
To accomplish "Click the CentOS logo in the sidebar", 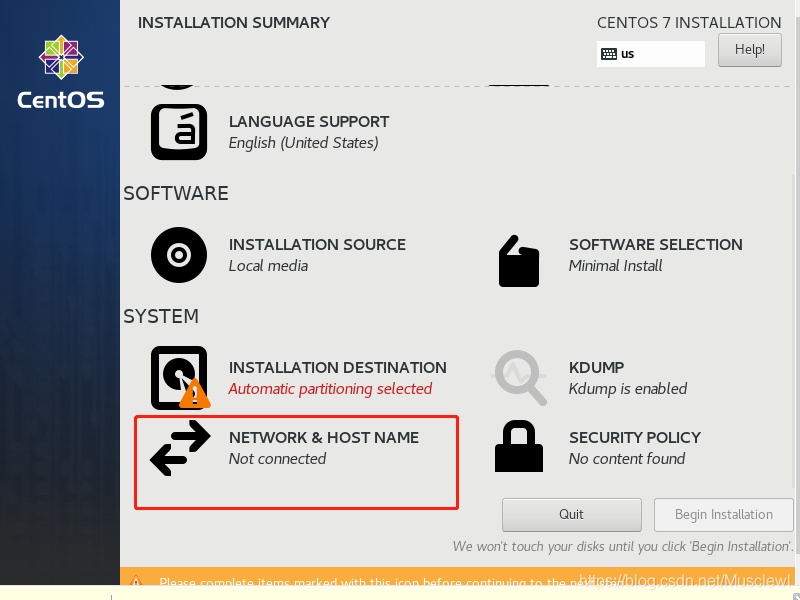I will coord(61,71).
